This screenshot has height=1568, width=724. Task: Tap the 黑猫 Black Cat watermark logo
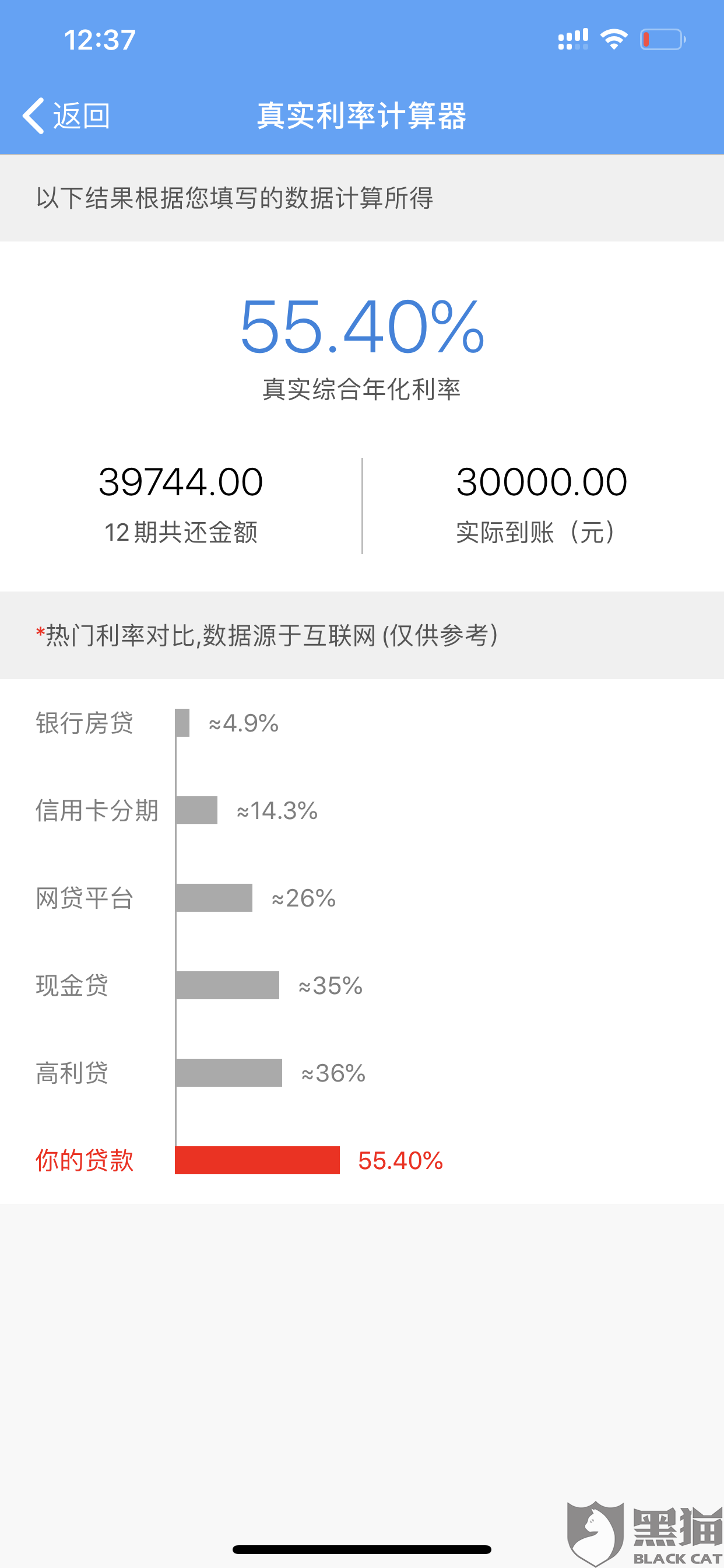[645, 1534]
